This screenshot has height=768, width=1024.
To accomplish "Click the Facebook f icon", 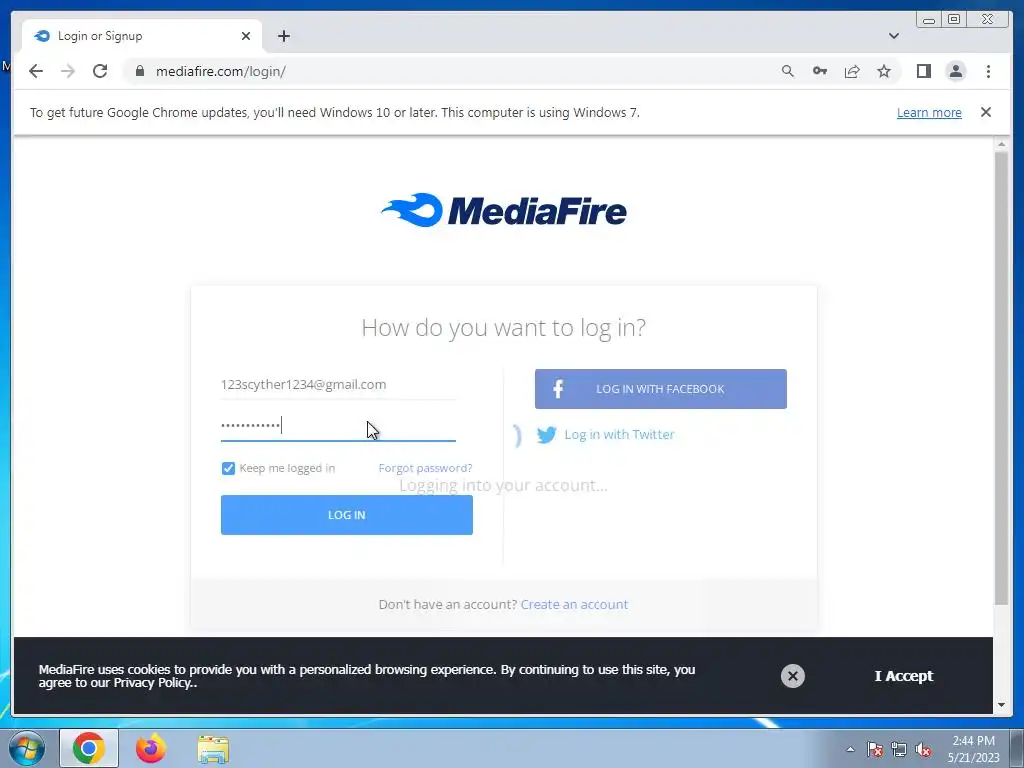I will (558, 389).
